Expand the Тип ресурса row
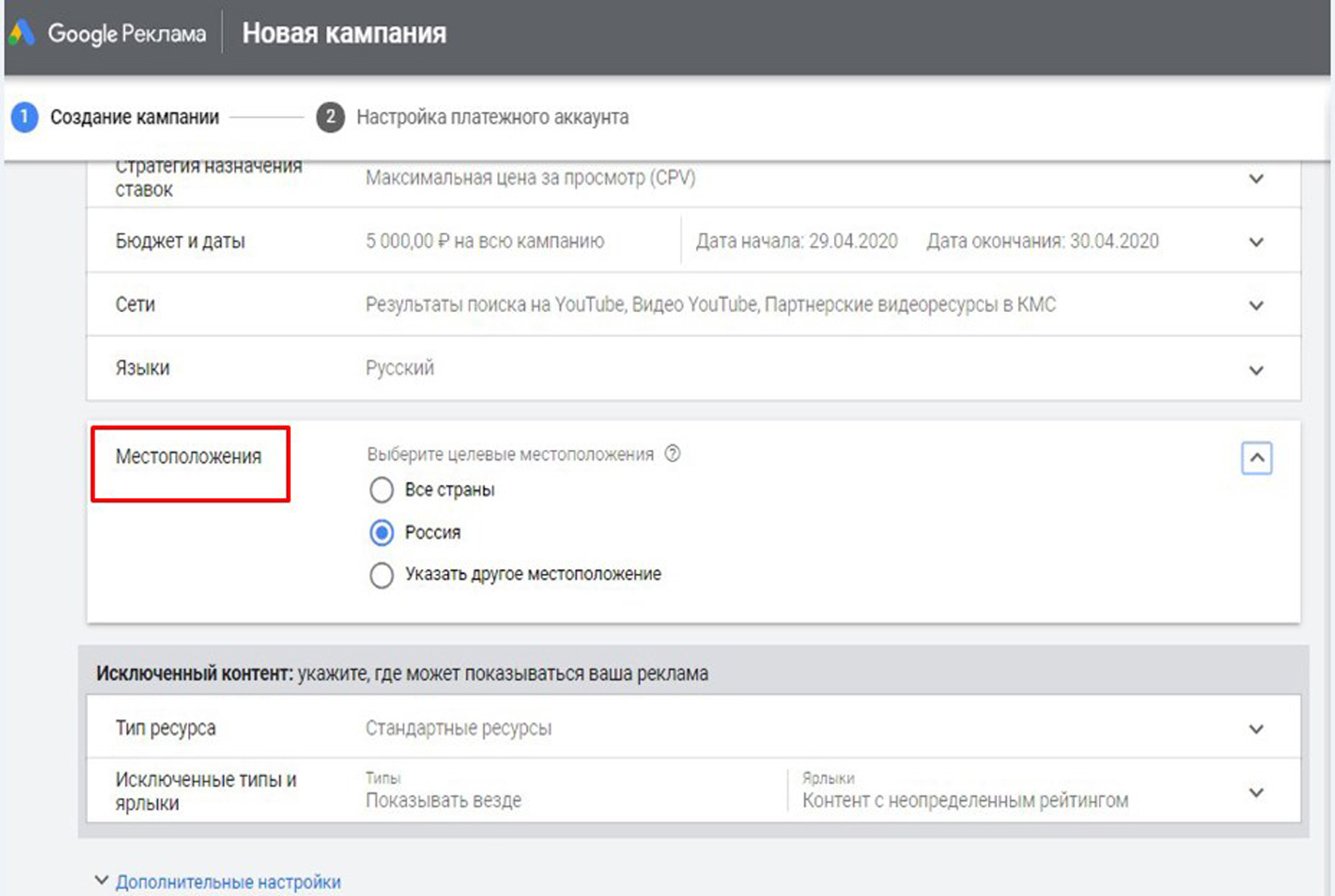1335x896 pixels. [x=1256, y=729]
